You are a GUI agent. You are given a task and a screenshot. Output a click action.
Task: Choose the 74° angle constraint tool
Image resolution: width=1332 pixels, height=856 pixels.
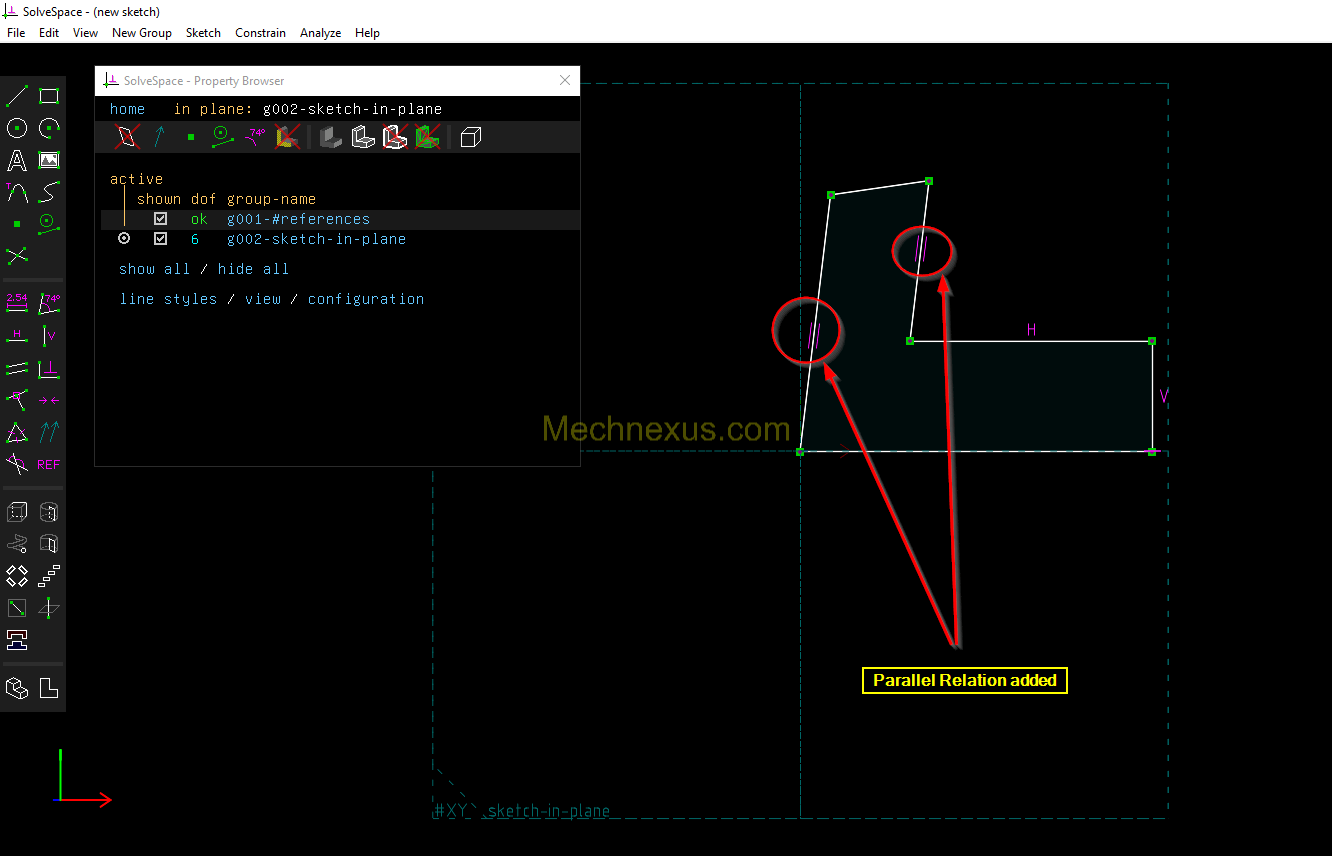[x=49, y=302]
